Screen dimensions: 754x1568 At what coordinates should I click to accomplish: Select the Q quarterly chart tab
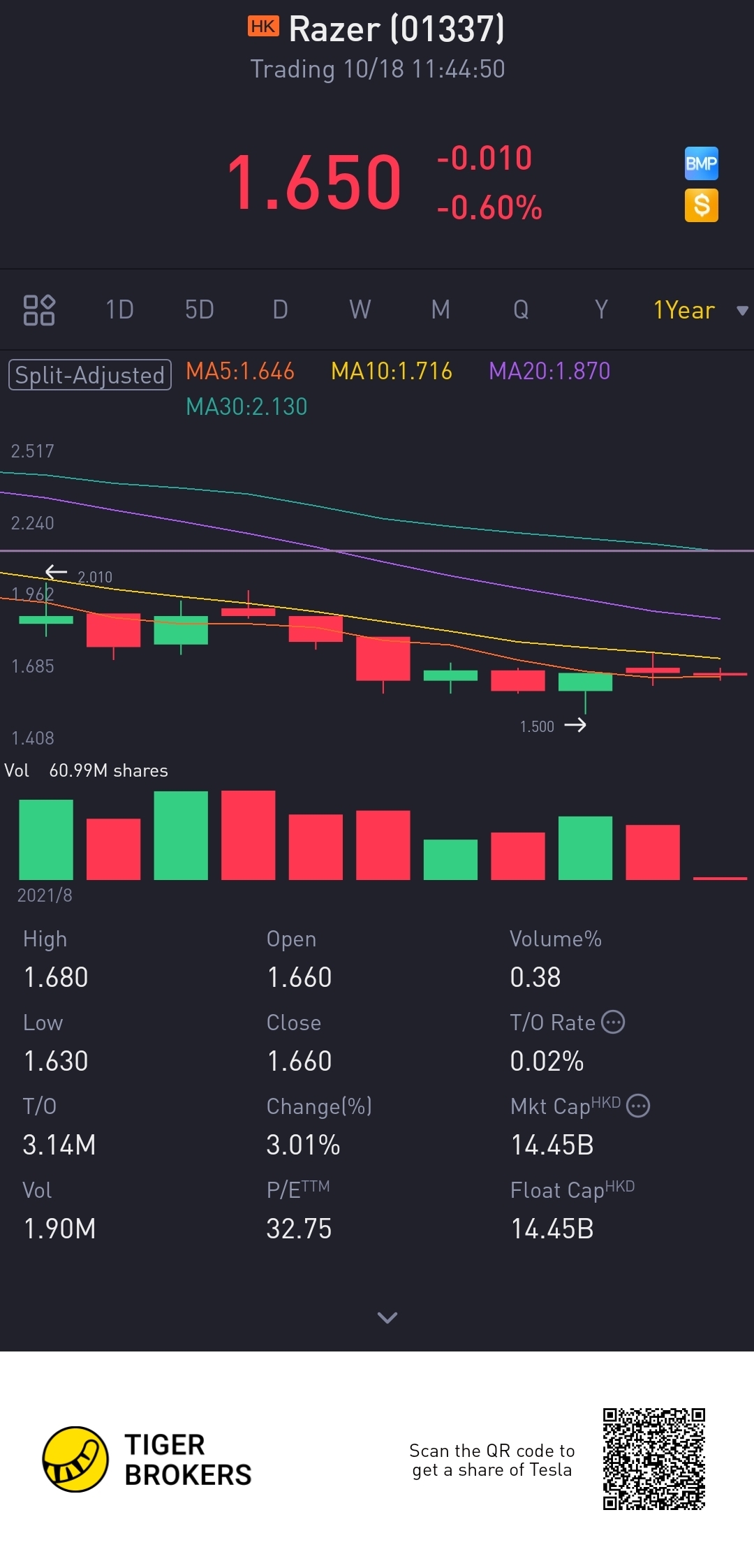(521, 309)
